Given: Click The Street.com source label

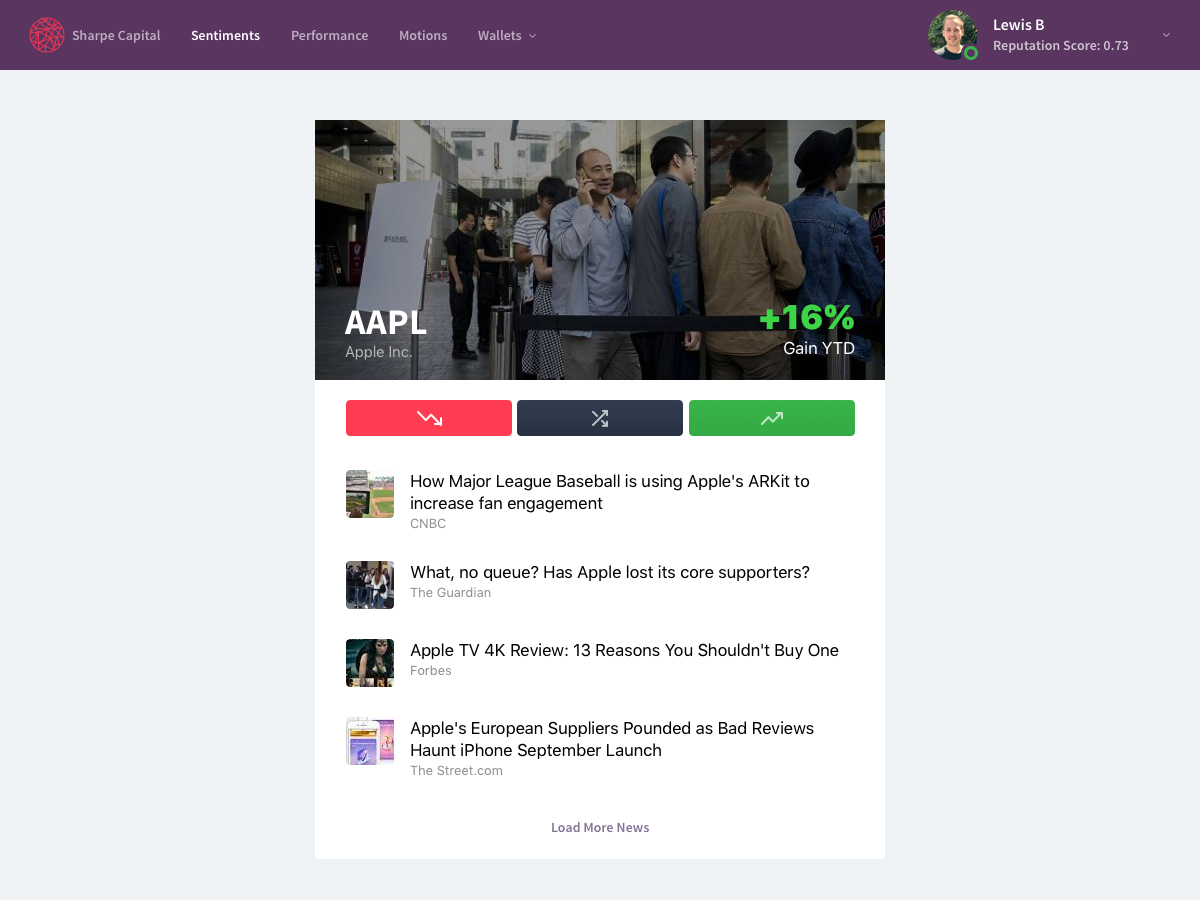Looking at the screenshot, I should click(456, 770).
